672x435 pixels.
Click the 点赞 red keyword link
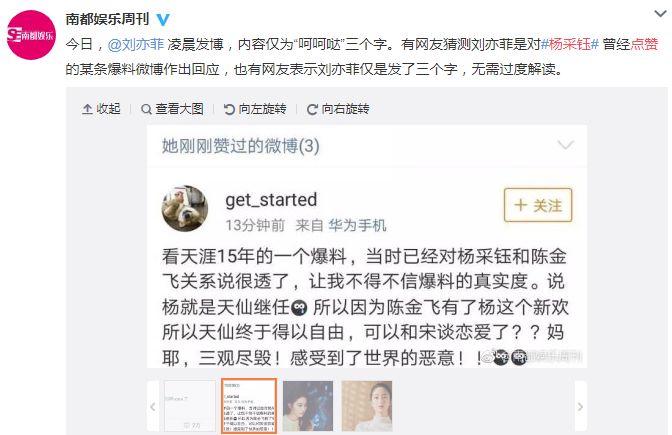(644, 44)
